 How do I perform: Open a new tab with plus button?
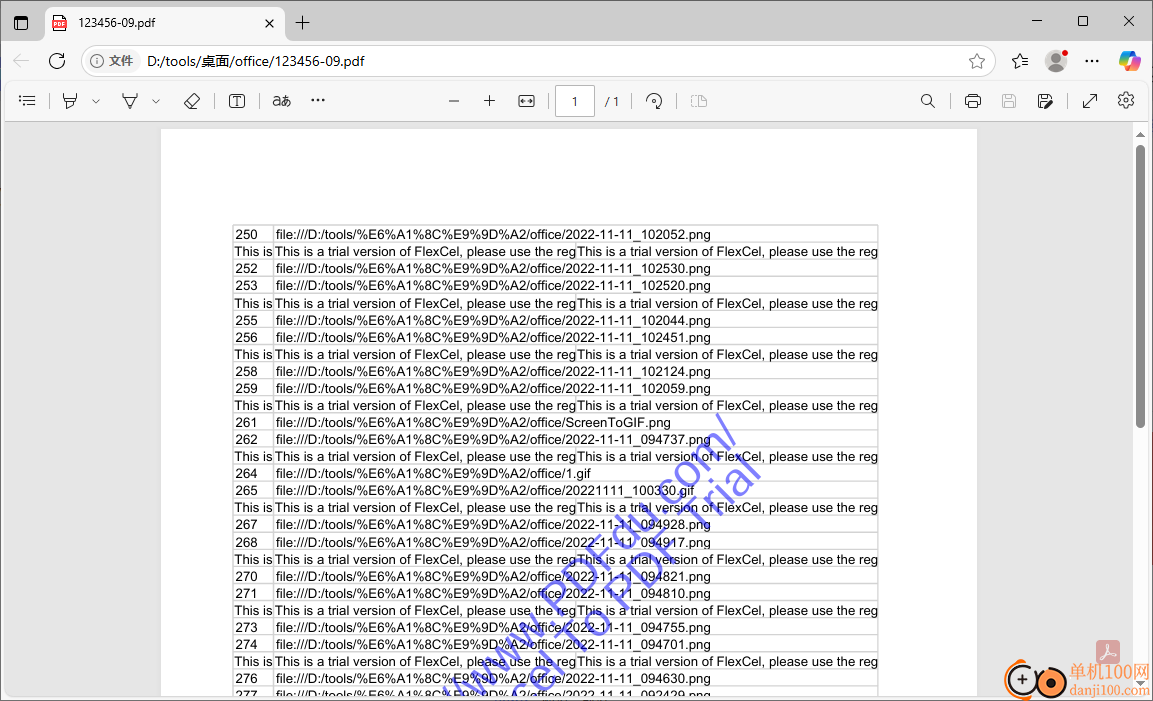302,23
